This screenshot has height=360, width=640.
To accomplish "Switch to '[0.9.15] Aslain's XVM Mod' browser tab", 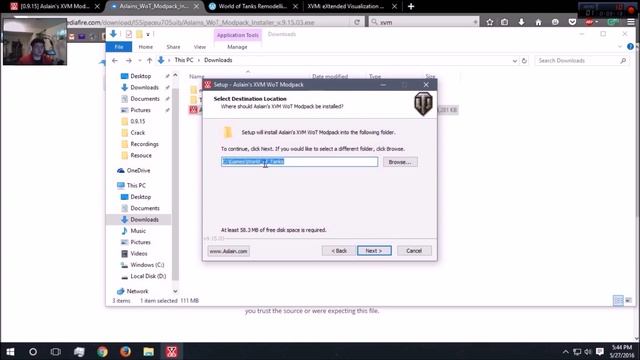I will click(54, 7).
